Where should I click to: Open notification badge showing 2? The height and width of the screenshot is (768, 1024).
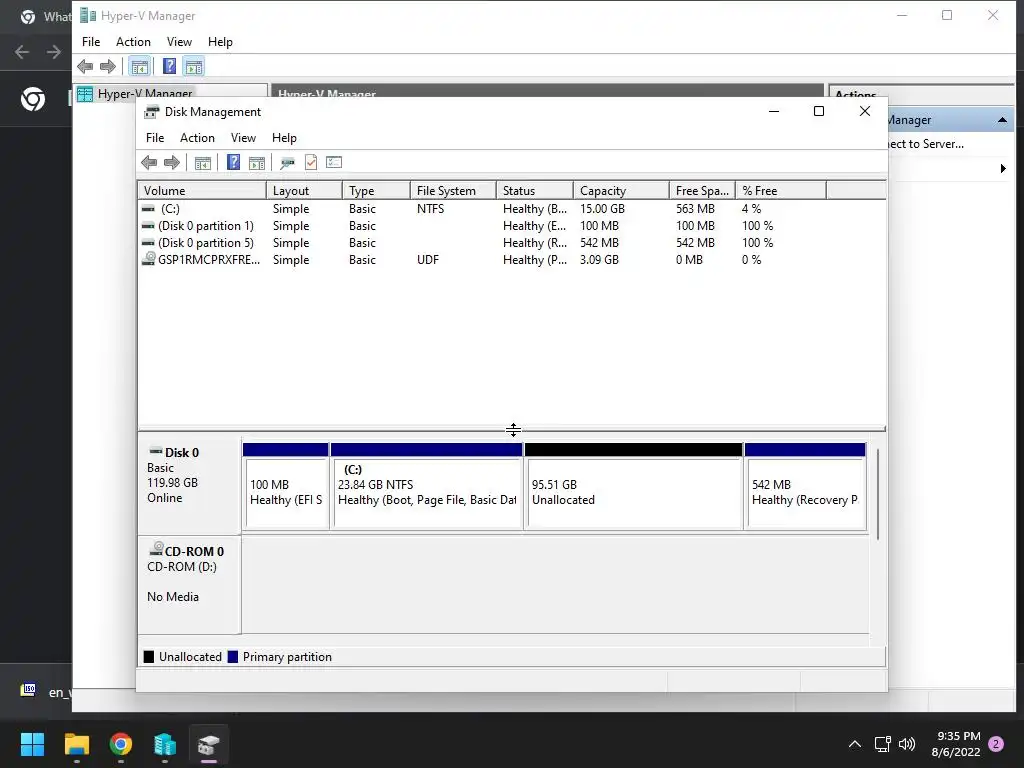point(996,744)
